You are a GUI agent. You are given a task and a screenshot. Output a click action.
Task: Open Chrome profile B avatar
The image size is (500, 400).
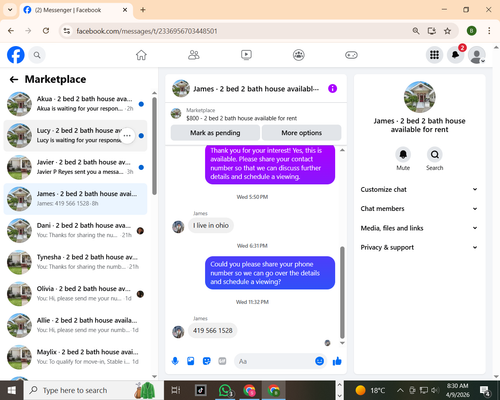pyautogui.click(x=471, y=31)
